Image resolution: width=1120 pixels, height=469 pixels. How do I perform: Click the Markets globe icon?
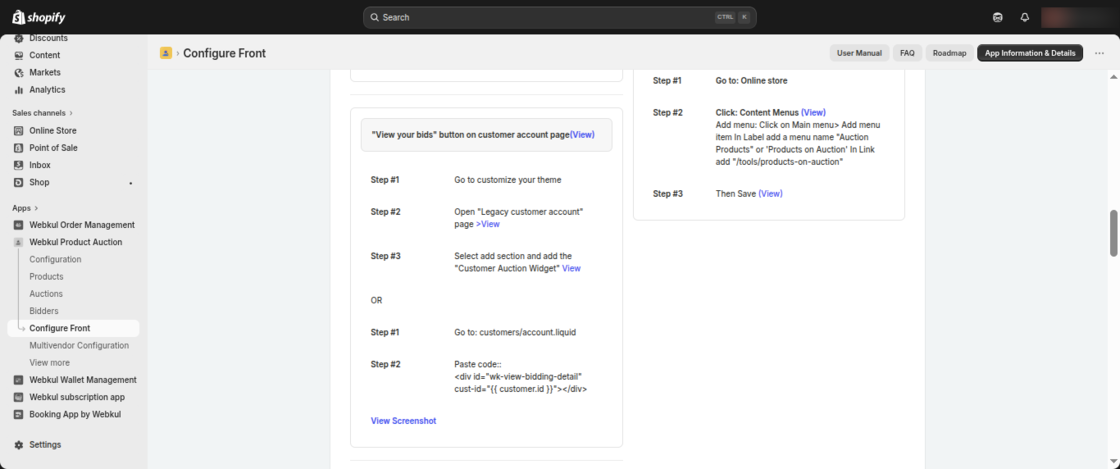(x=19, y=72)
